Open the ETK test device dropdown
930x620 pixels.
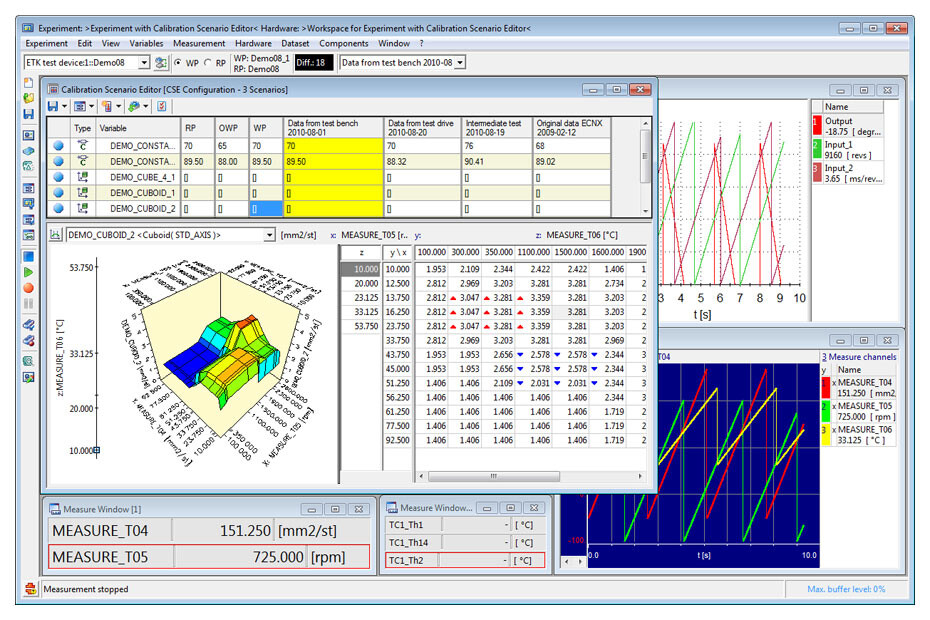(x=144, y=62)
